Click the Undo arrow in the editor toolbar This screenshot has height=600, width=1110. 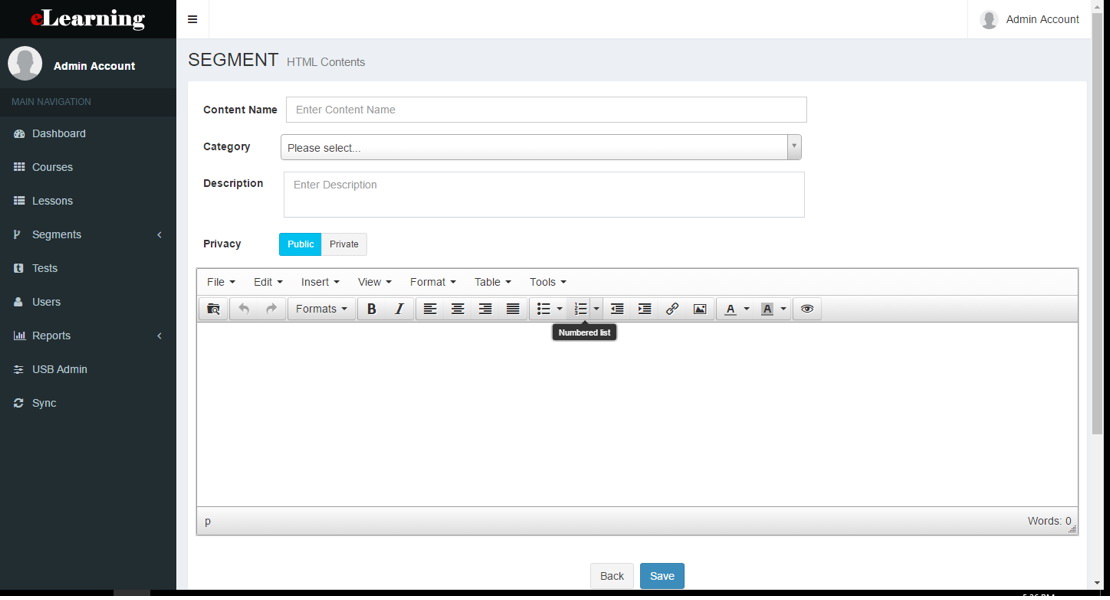(x=242, y=308)
